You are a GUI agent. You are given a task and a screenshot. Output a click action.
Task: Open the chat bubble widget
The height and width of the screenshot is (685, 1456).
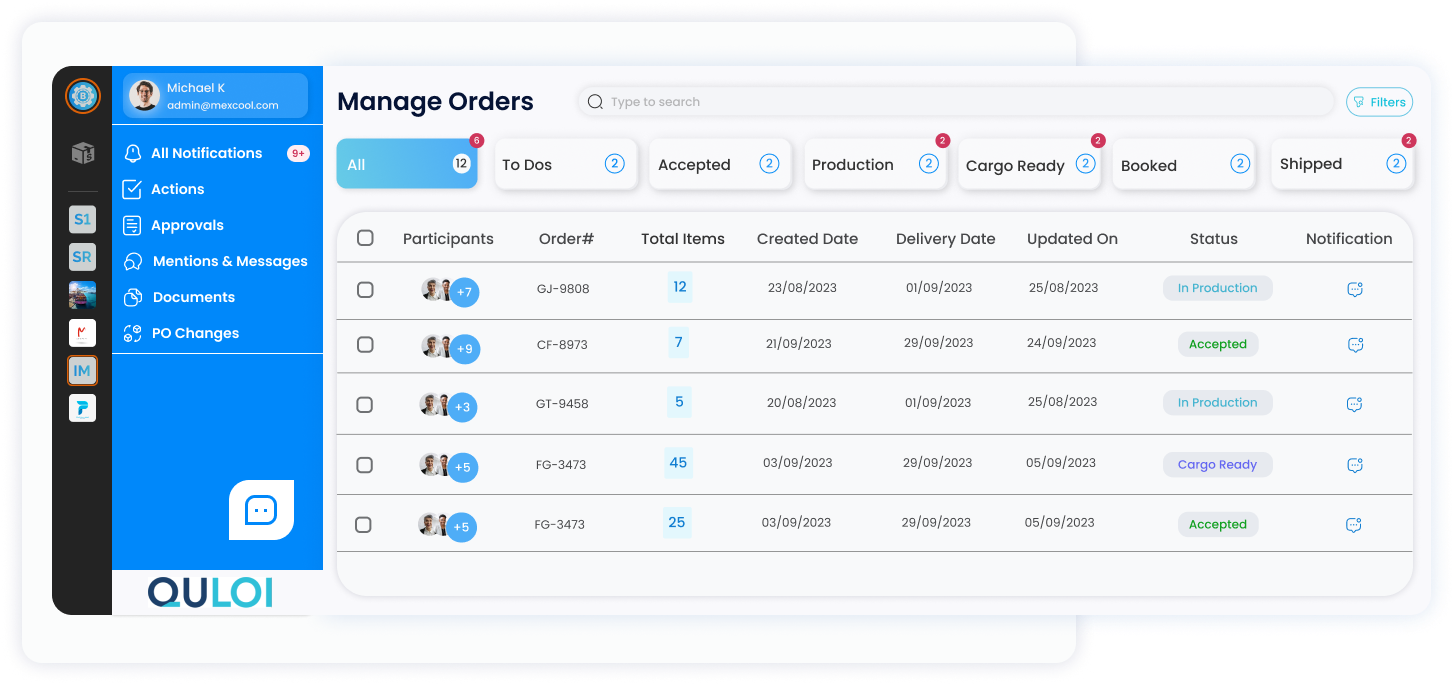pos(260,510)
